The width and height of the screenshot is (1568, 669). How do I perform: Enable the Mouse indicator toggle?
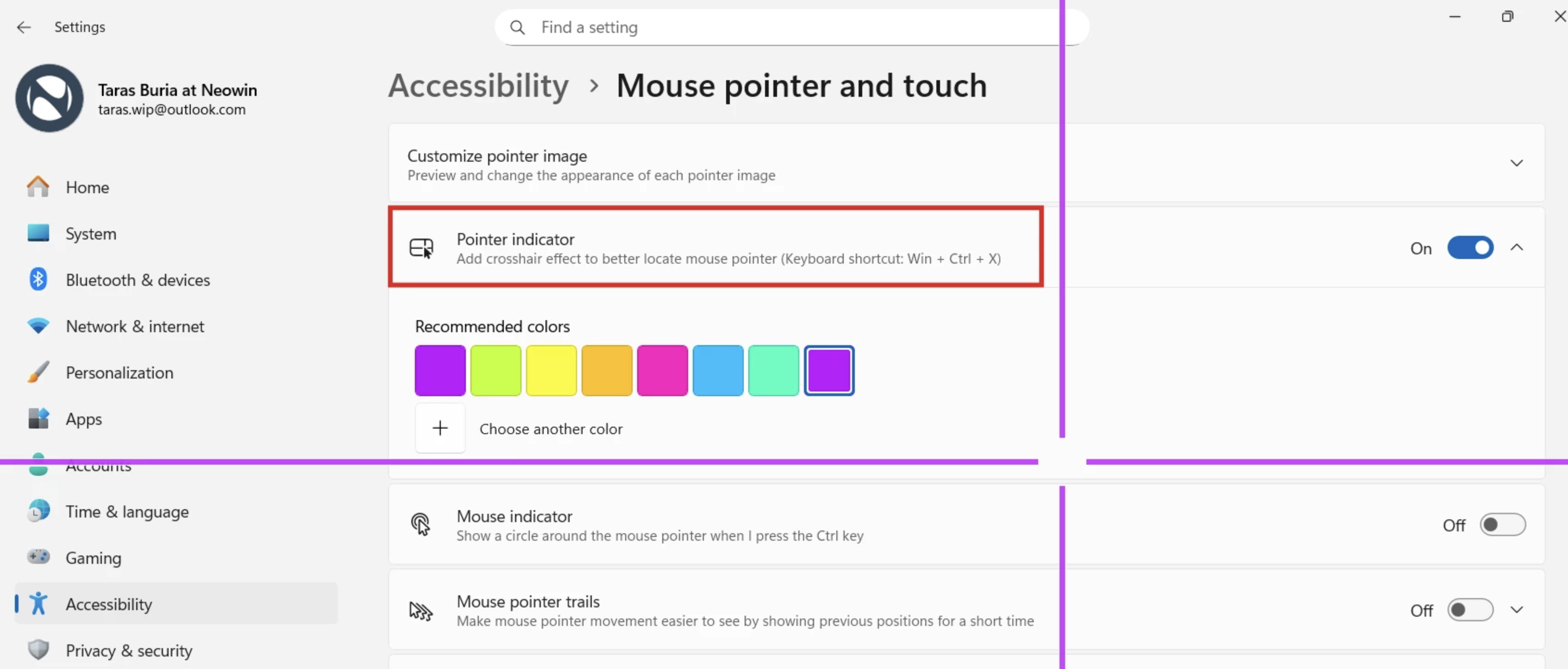point(1502,525)
